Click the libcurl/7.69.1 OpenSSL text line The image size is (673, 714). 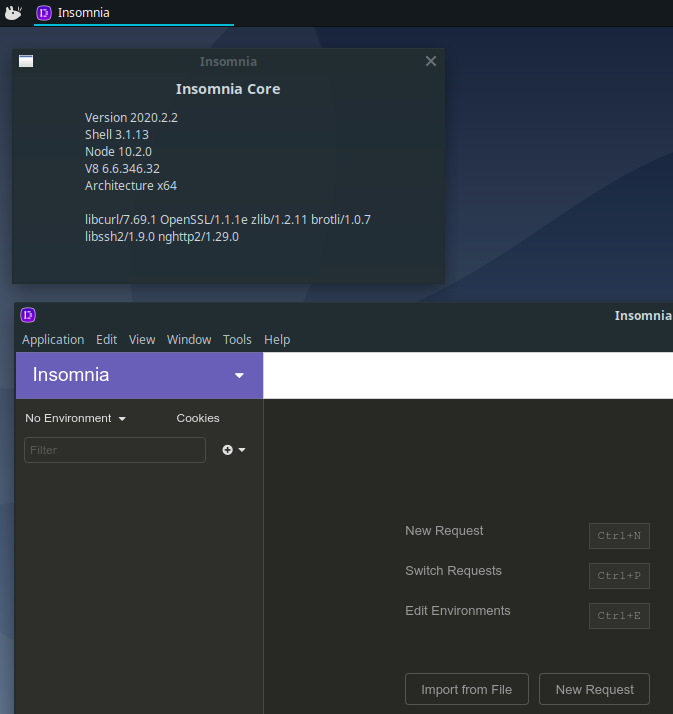tap(228, 220)
